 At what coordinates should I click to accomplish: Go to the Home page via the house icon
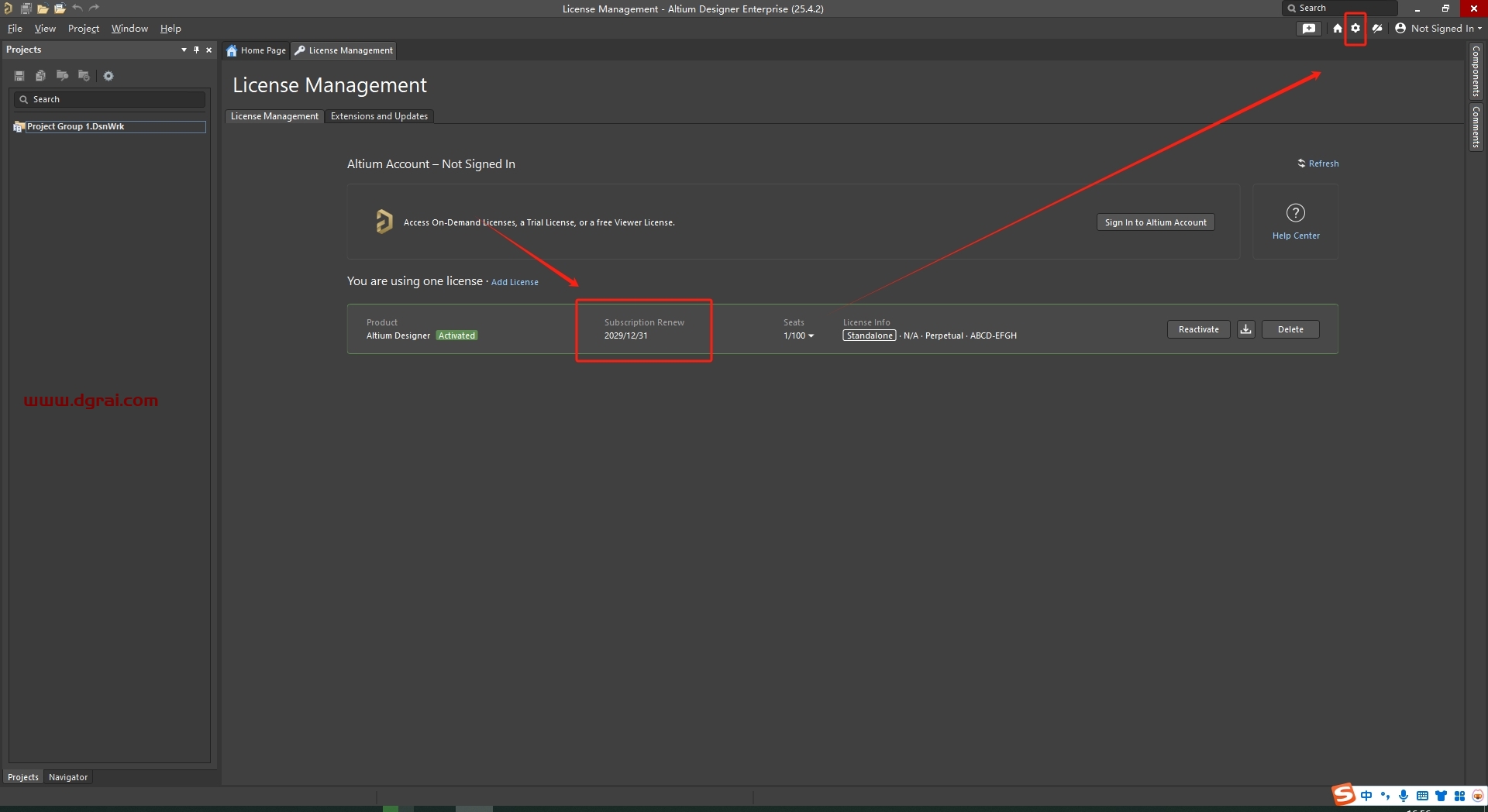click(1338, 28)
